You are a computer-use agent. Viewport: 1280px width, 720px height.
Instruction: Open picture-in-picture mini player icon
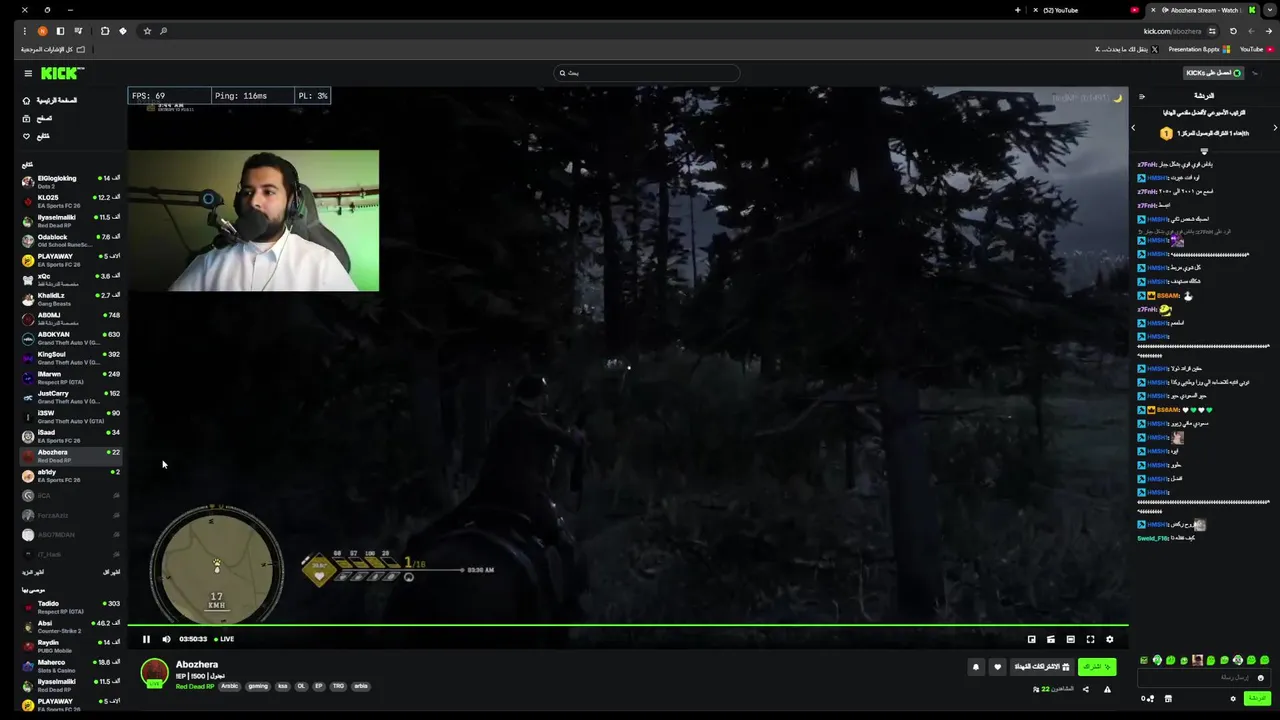pyautogui.click(x=1031, y=639)
